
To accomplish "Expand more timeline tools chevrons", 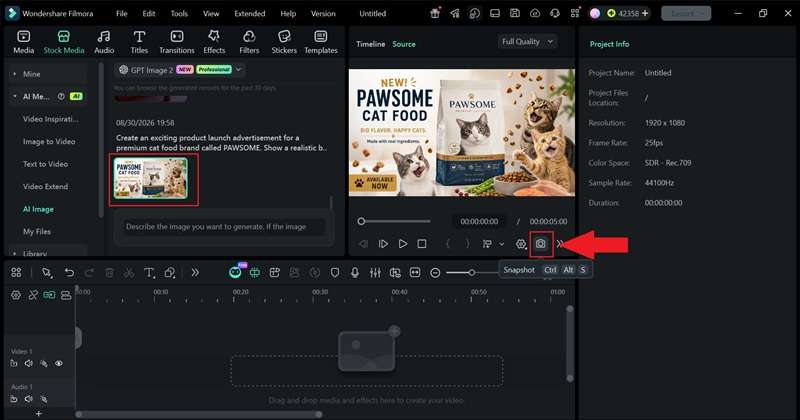I will tap(195, 273).
